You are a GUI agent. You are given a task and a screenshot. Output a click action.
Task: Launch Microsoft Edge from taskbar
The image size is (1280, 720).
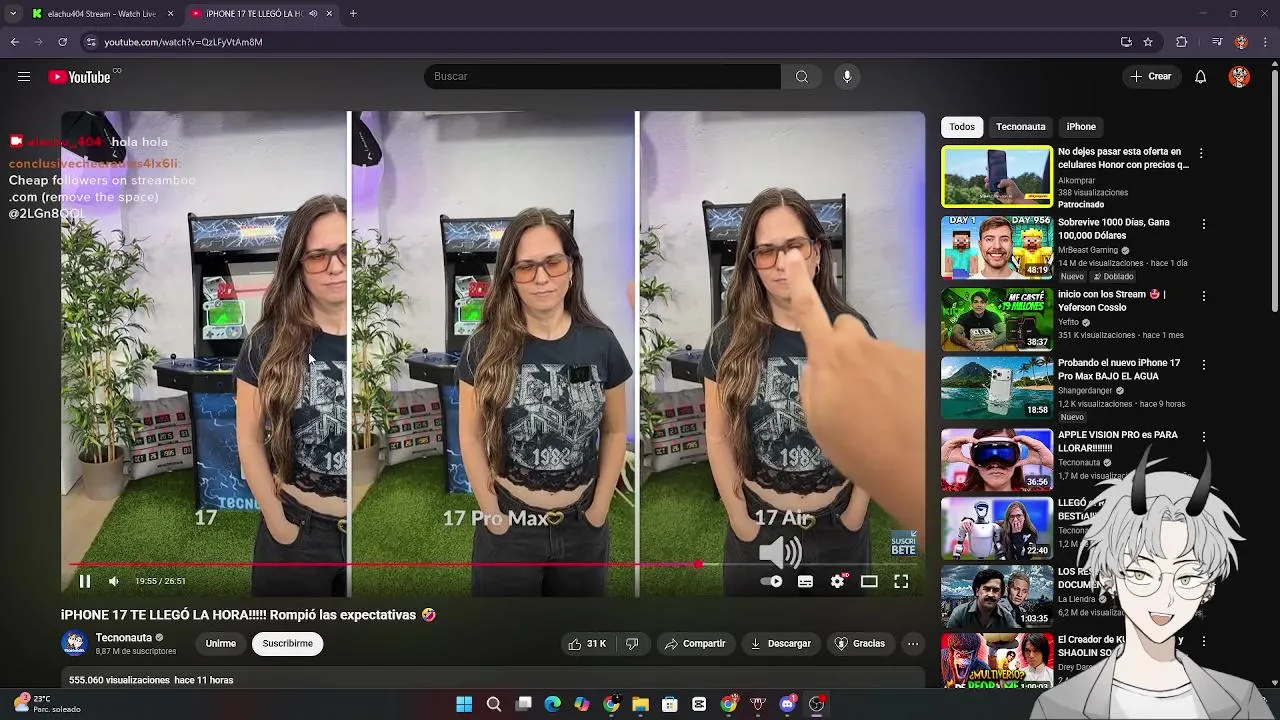tap(552, 704)
